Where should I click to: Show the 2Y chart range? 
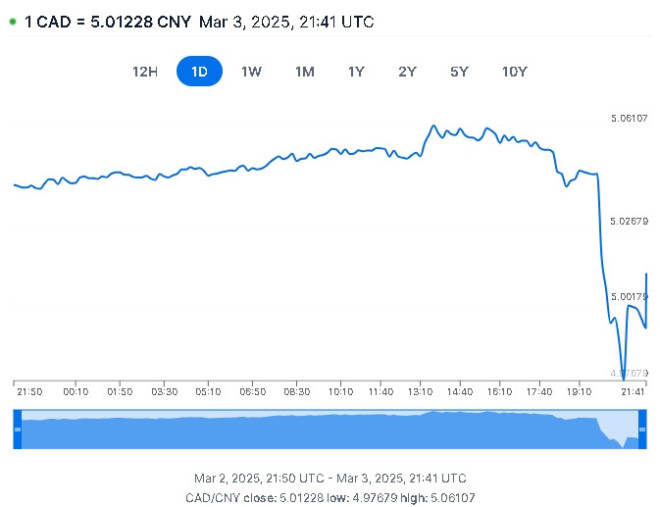pyautogui.click(x=407, y=72)
